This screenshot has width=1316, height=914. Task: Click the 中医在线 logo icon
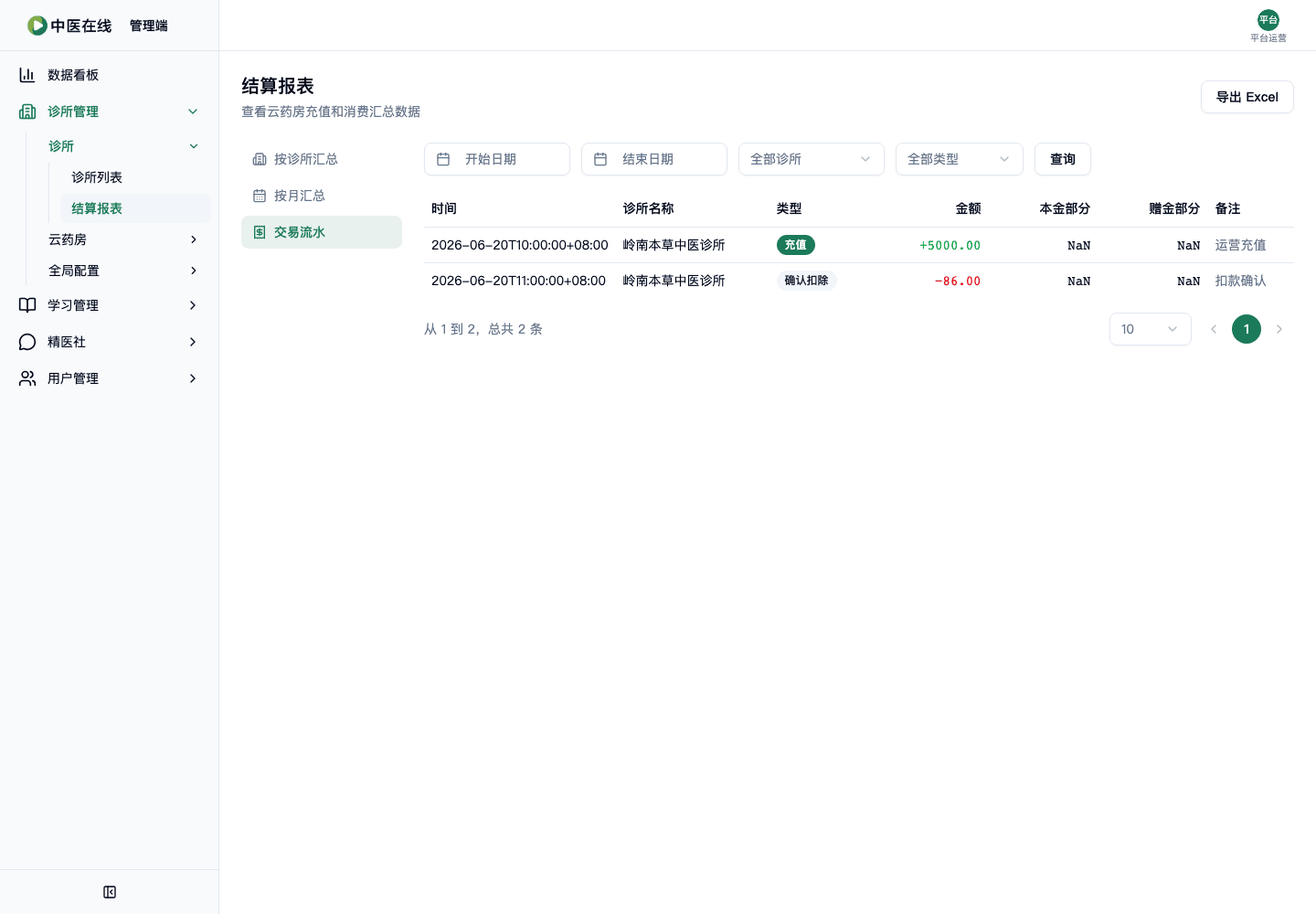pos(37,26)
